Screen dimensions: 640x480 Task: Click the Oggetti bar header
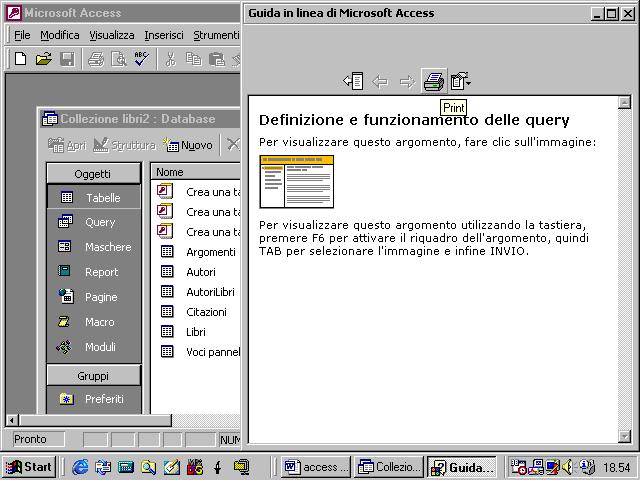click(x=93, y=174)
